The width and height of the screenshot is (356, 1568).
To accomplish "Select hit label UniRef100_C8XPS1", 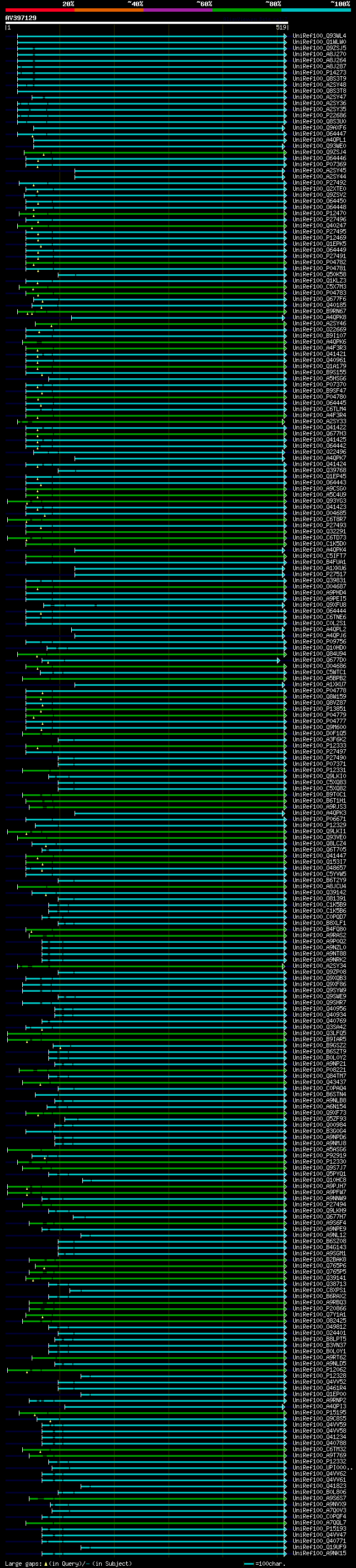I will 319,1290.
